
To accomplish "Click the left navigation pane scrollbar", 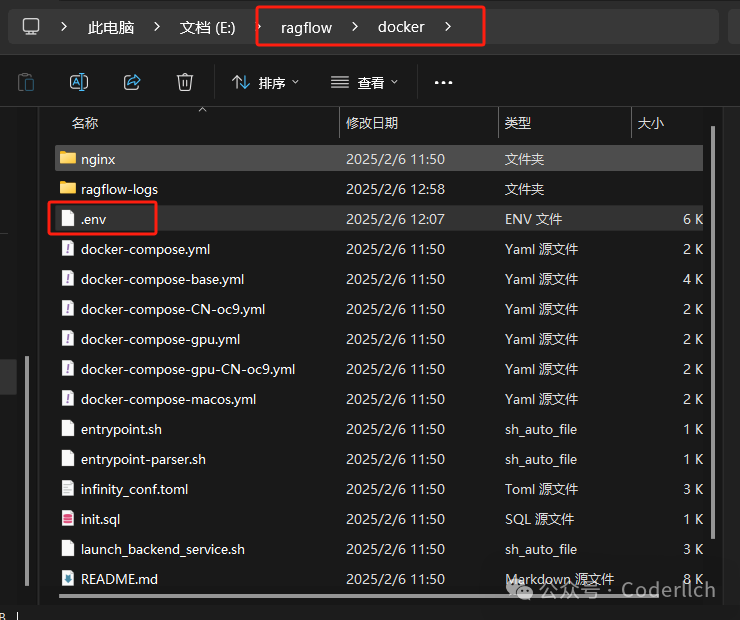I will [x=27, y=470].
